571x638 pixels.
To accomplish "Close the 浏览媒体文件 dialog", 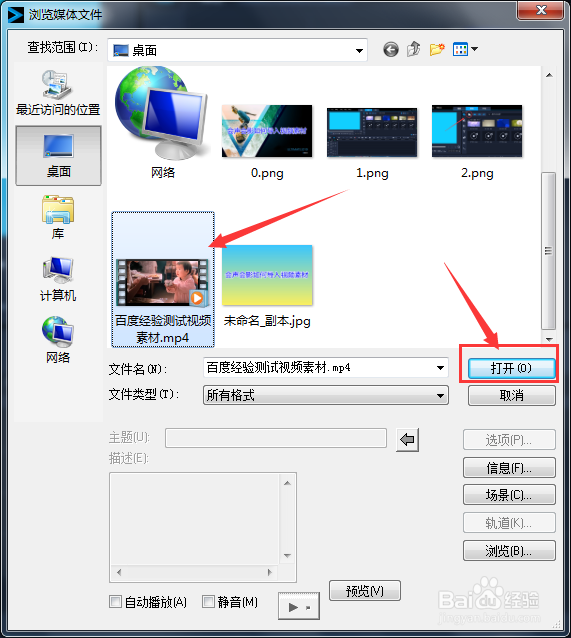I will [540, 10].
